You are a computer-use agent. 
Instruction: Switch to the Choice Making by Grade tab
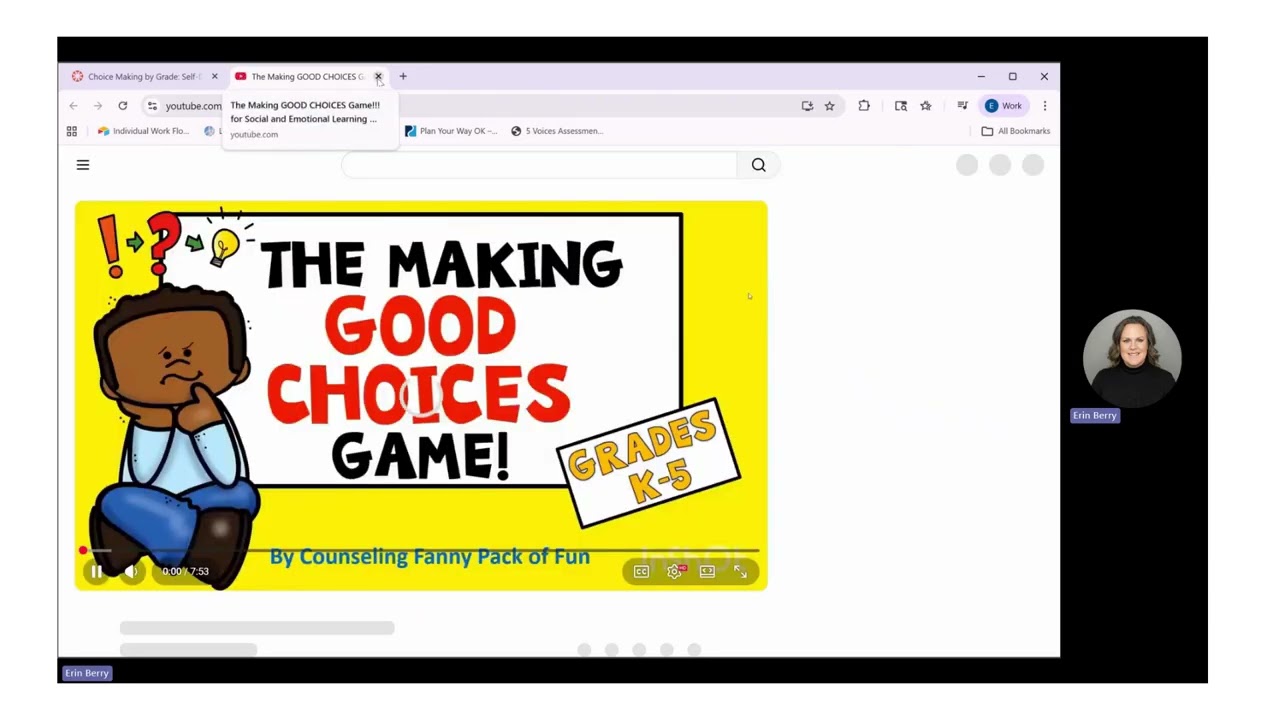pos(144,76)
